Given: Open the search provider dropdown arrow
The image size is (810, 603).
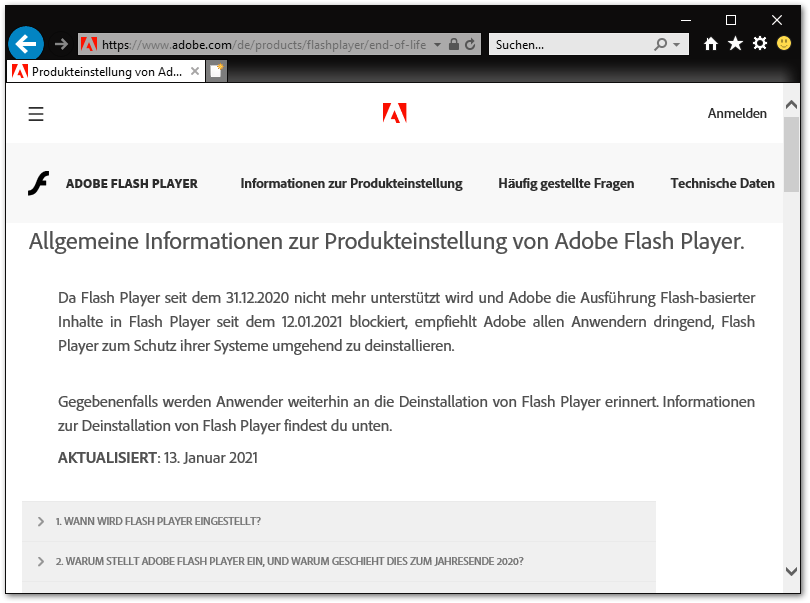Looking at the screenshot, I should 677,44.
